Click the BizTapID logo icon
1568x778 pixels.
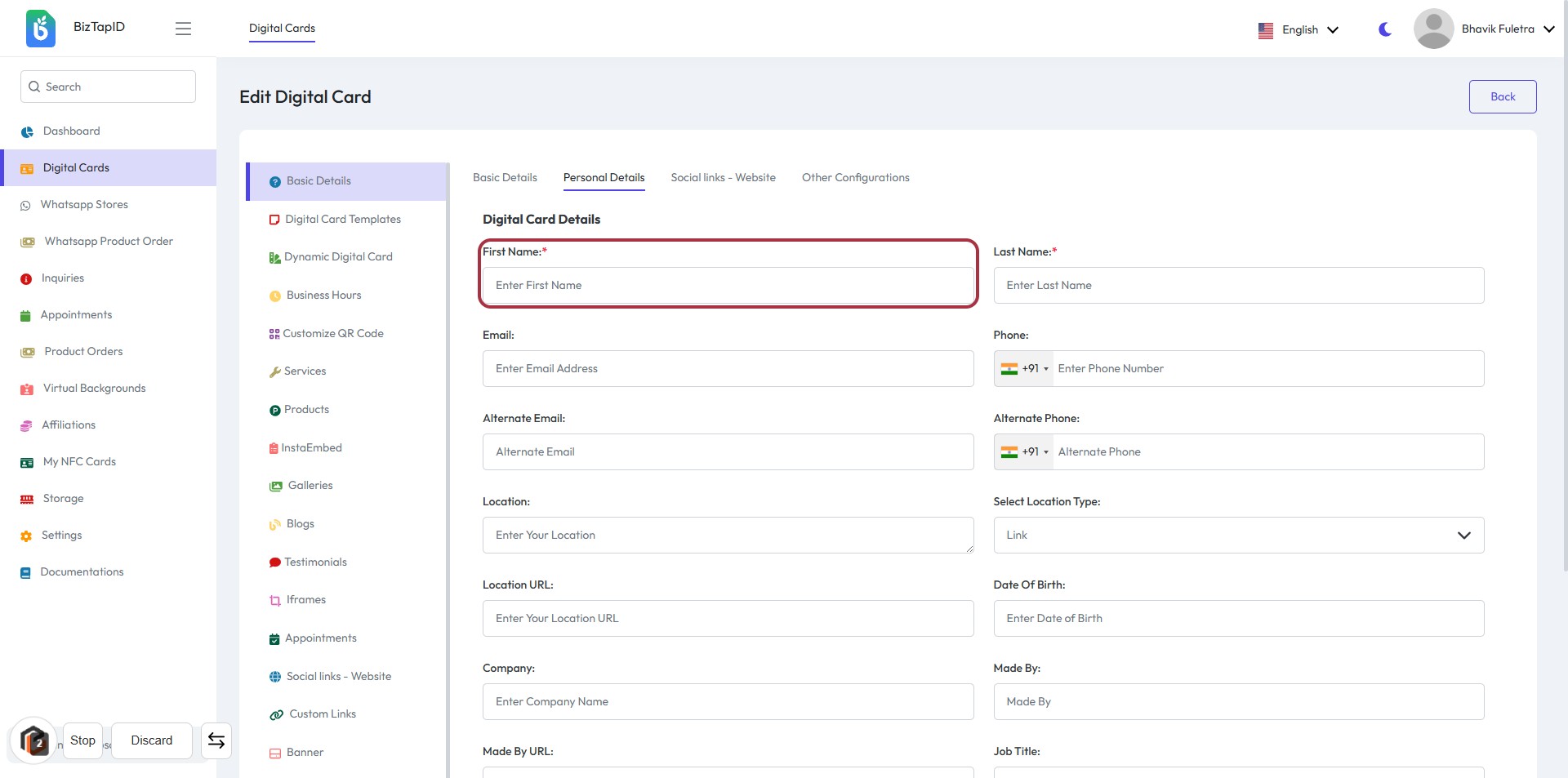click(x=40, y=29)
